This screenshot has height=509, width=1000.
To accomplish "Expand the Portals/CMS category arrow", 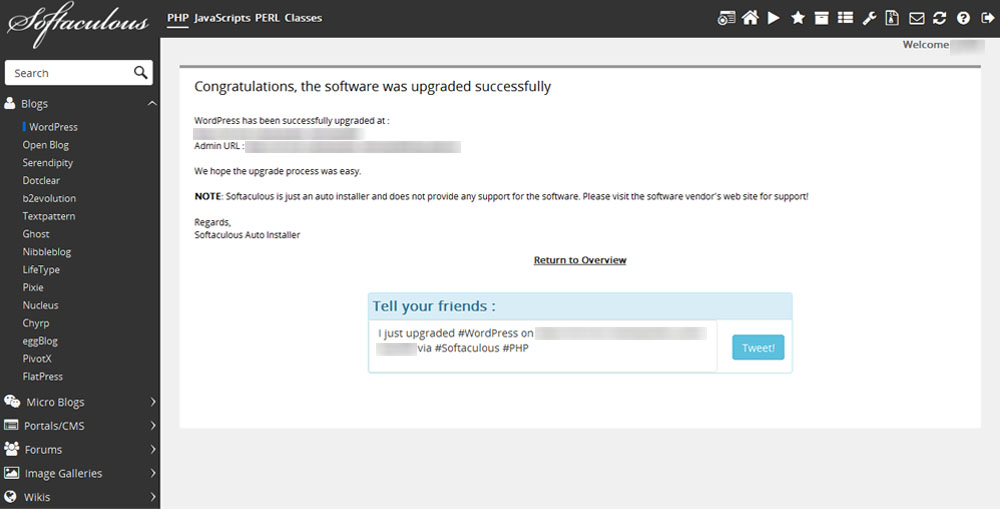I will tap(153, 425).
